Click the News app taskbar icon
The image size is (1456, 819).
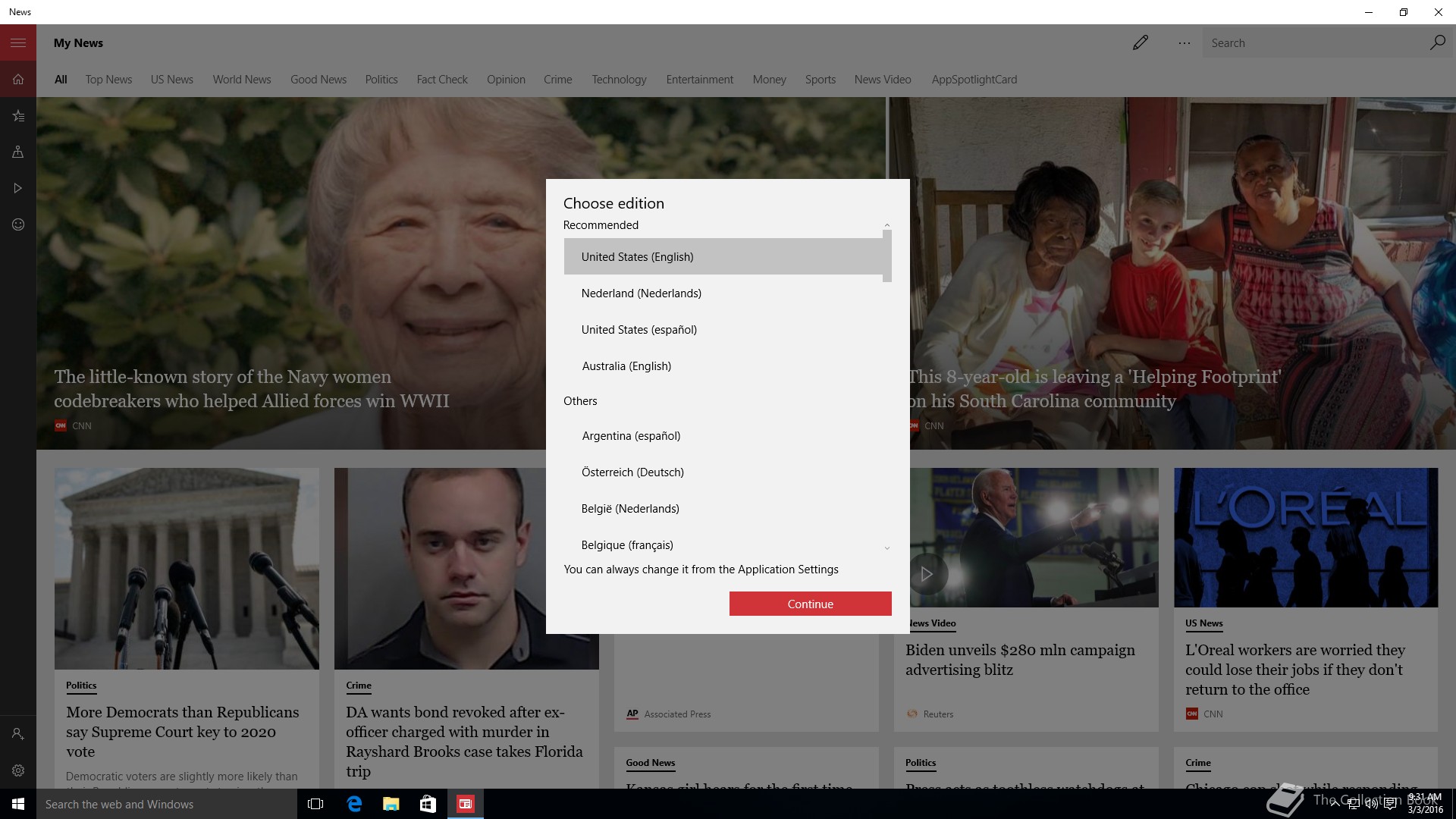465,804
